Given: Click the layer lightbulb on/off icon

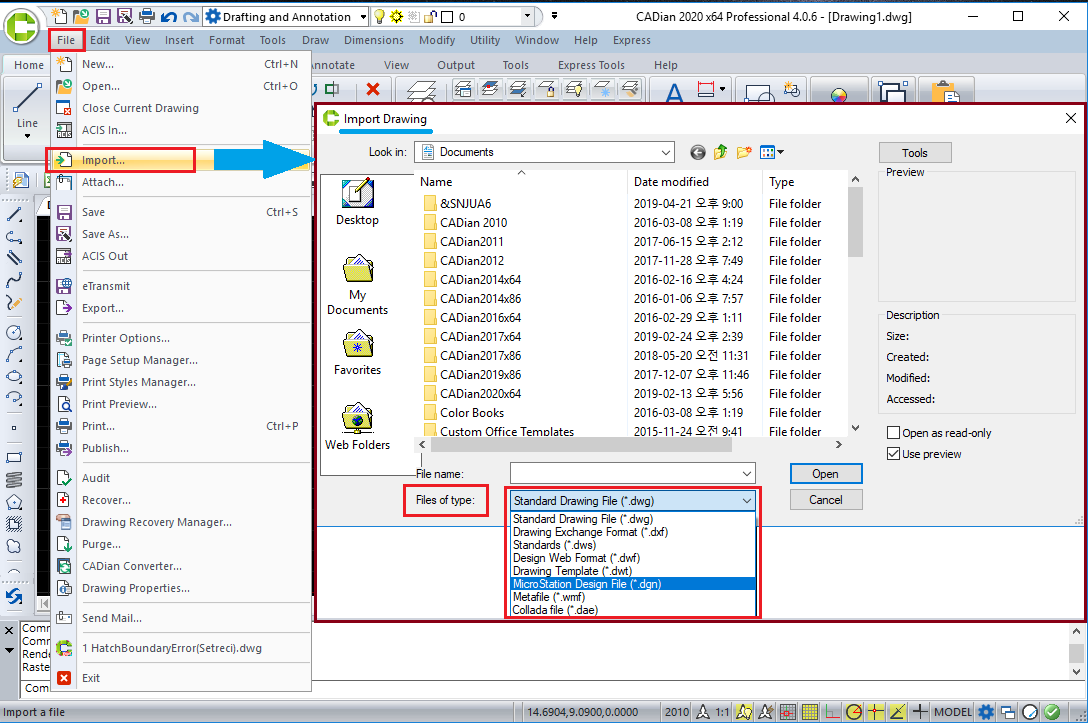Looking at the screenshot, I should click(380, 17).
